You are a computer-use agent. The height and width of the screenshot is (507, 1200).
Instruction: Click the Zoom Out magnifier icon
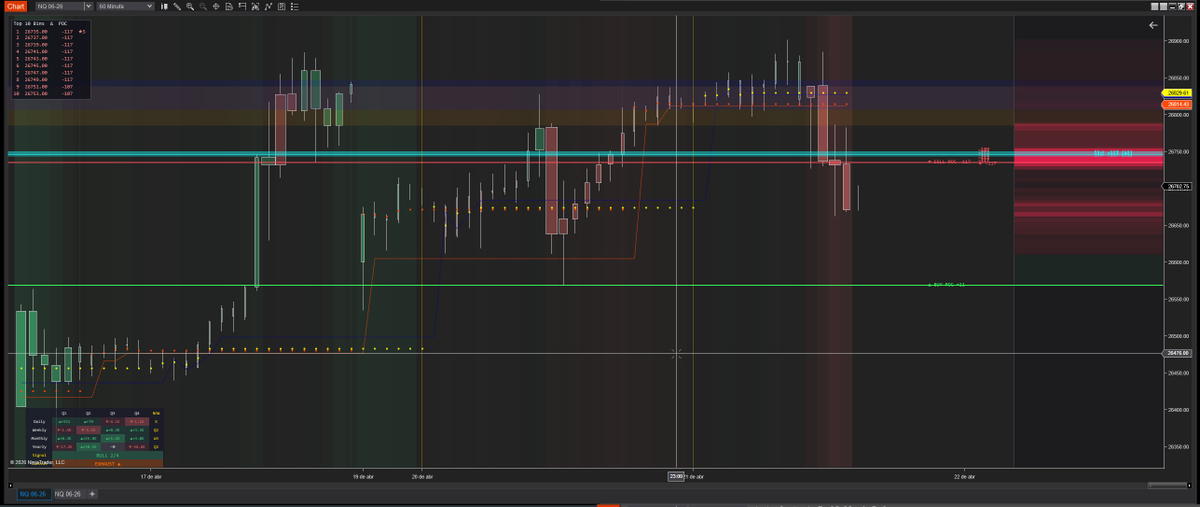point(203,6)
